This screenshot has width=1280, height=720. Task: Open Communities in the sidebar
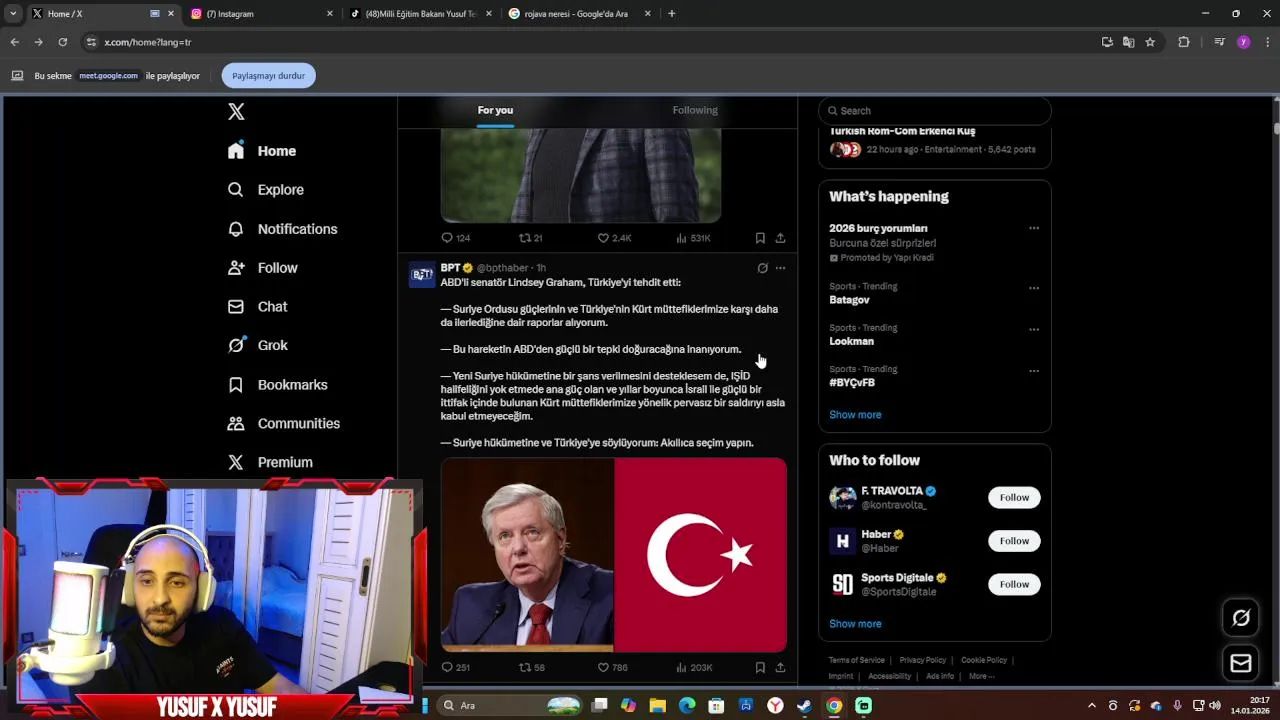pos(283,424)
